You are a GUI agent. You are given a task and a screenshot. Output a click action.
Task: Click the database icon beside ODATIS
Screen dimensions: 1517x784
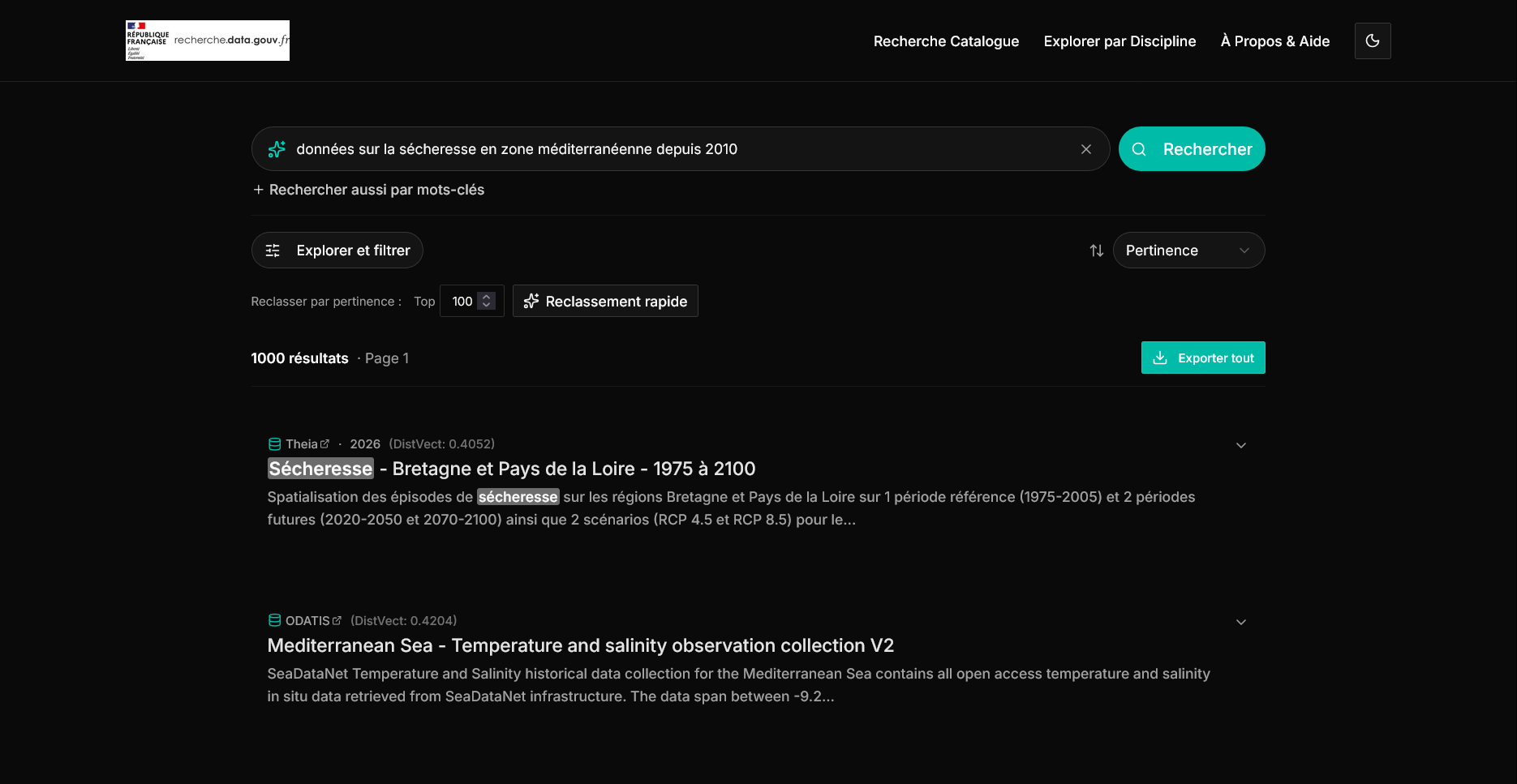(x=275, y=621)
